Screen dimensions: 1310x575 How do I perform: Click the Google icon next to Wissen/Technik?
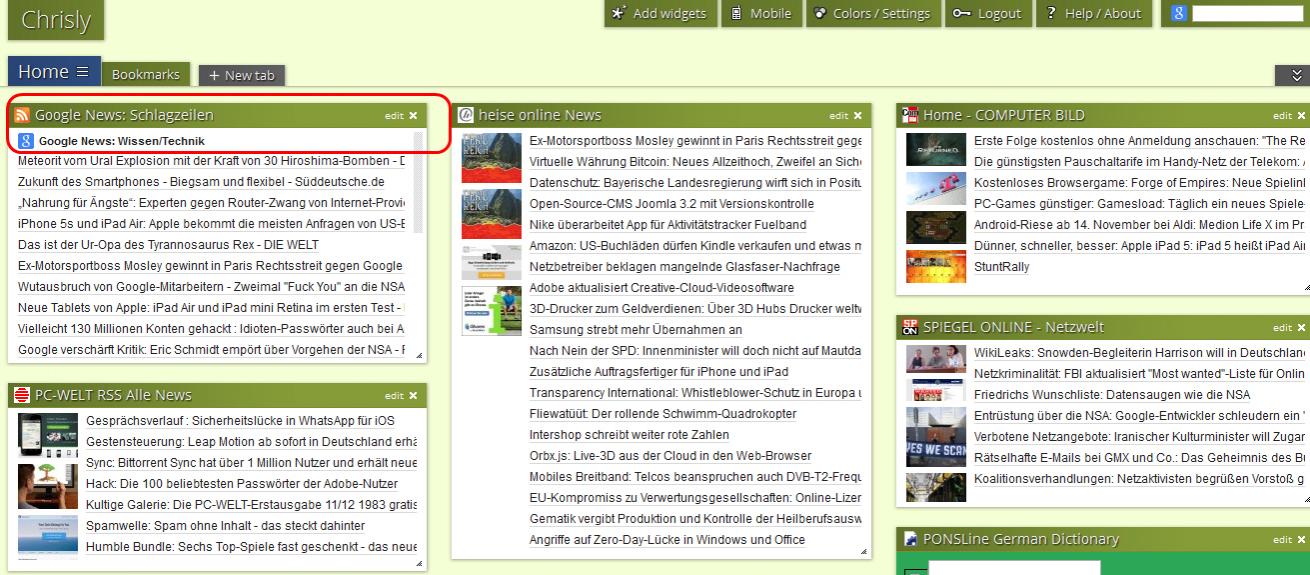click(27, 141)
